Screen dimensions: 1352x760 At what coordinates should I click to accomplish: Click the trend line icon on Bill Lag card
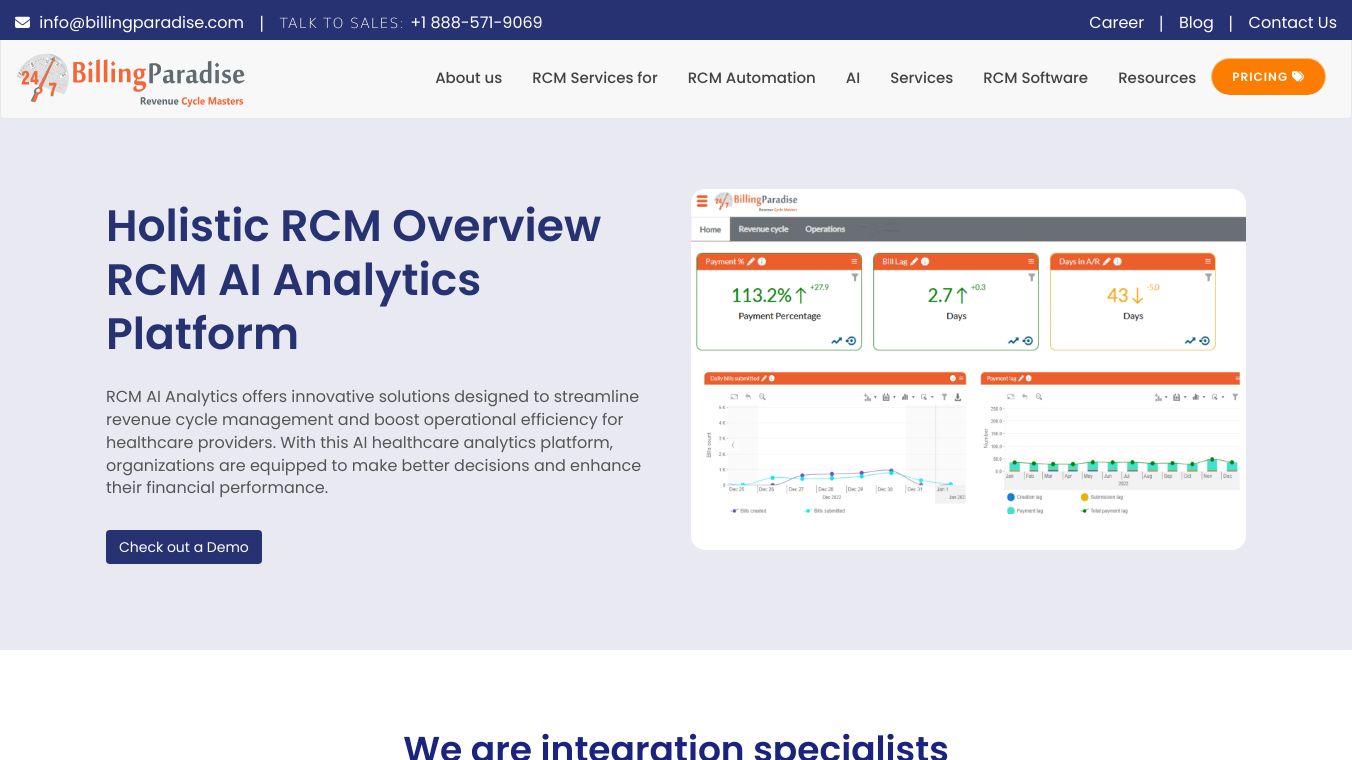coord(1013,341)
